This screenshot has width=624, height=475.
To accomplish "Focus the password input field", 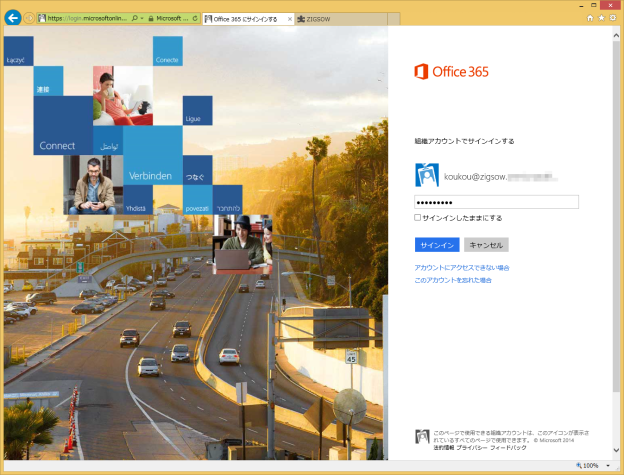I will 496,202.
